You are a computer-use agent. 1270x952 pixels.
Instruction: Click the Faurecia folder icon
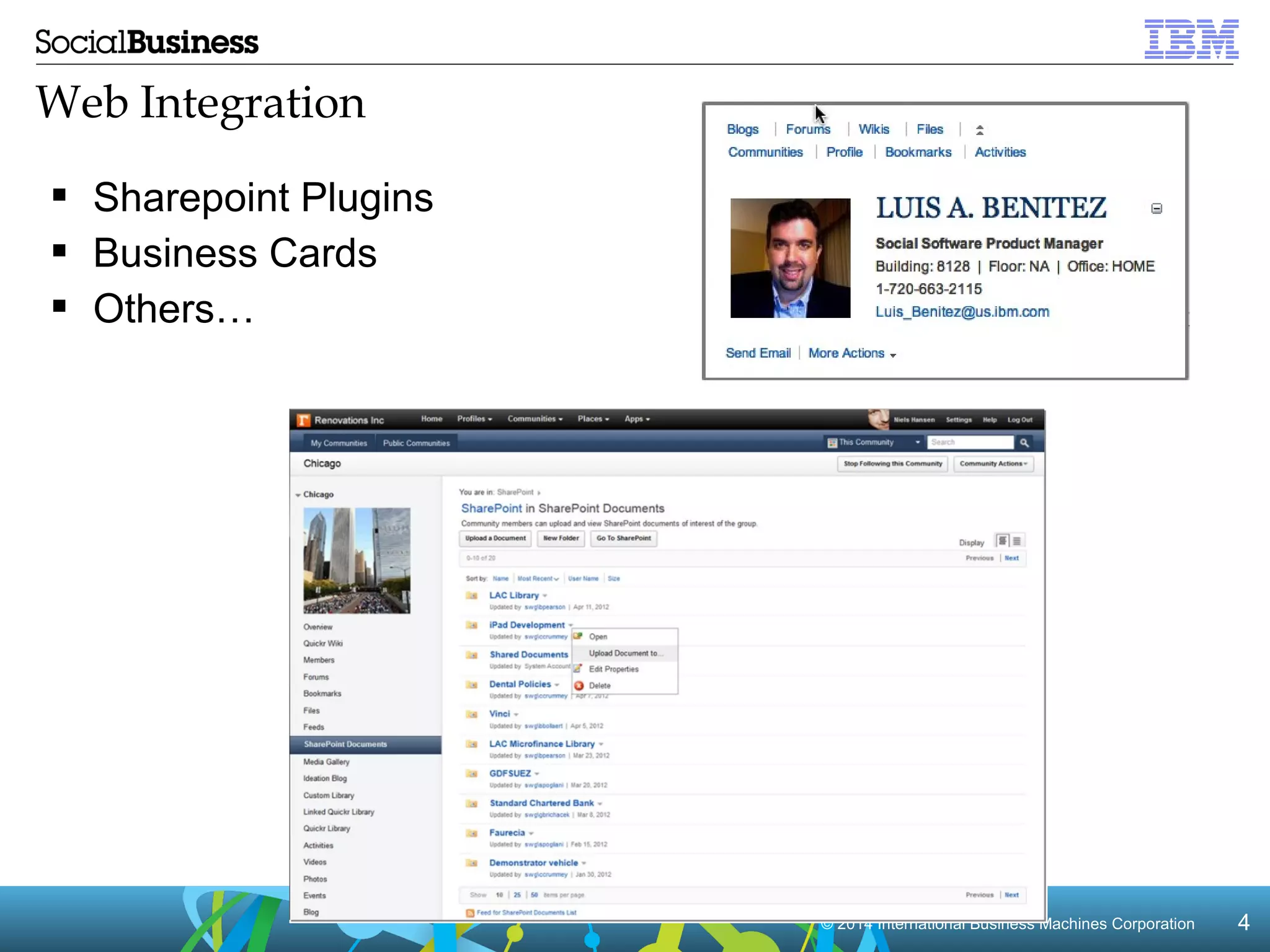pyautogui.click(x=472, y=833)
